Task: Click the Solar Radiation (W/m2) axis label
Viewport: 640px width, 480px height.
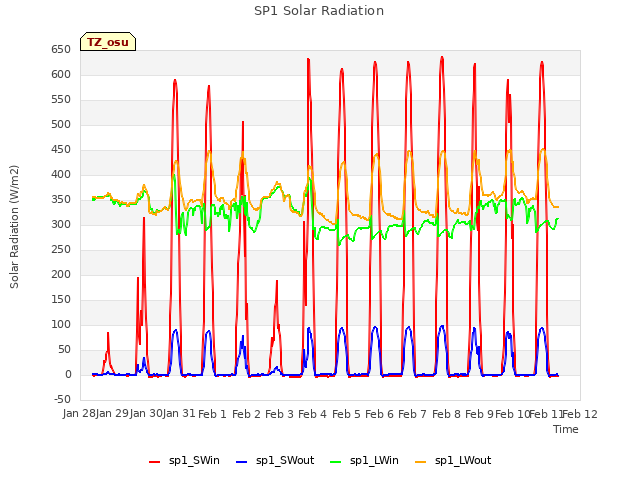Action: [x=14, y=227]
